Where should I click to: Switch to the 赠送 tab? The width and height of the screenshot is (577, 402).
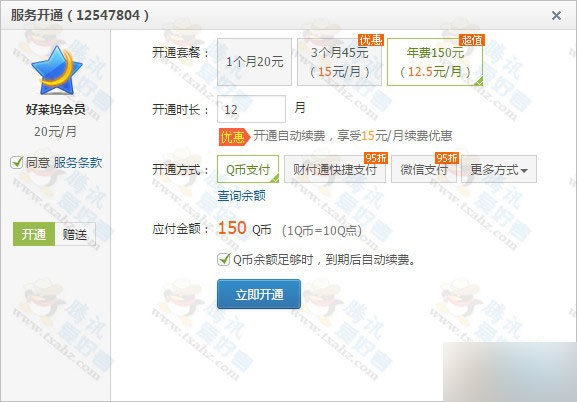tap(75, 234)
